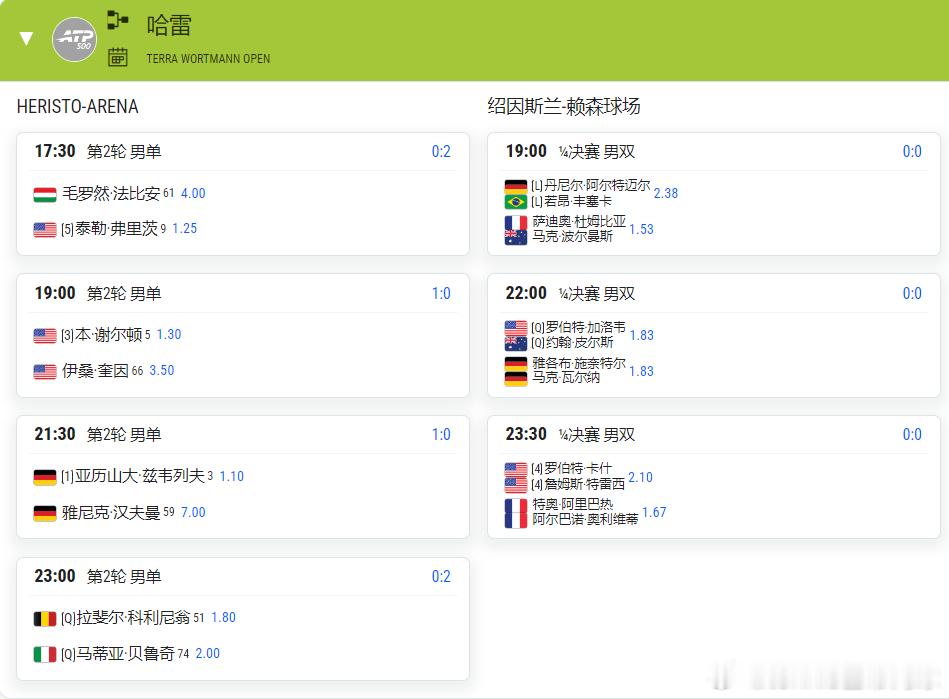Click Germany flag beside 亚历山大·兹韦列夫
Viewport: 949px width, 699px height.
(45, 477)
